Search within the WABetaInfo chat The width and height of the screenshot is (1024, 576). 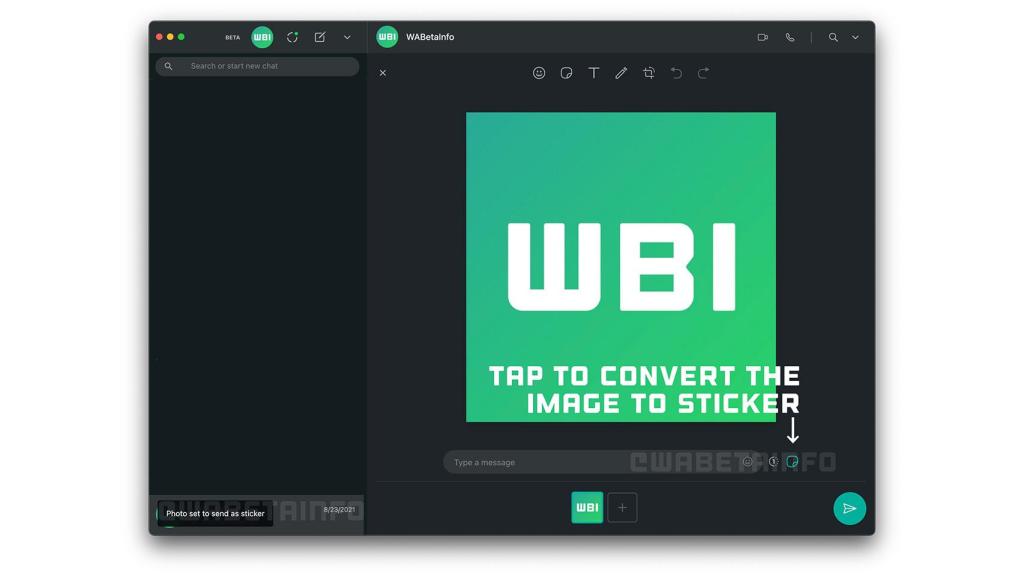833,37
